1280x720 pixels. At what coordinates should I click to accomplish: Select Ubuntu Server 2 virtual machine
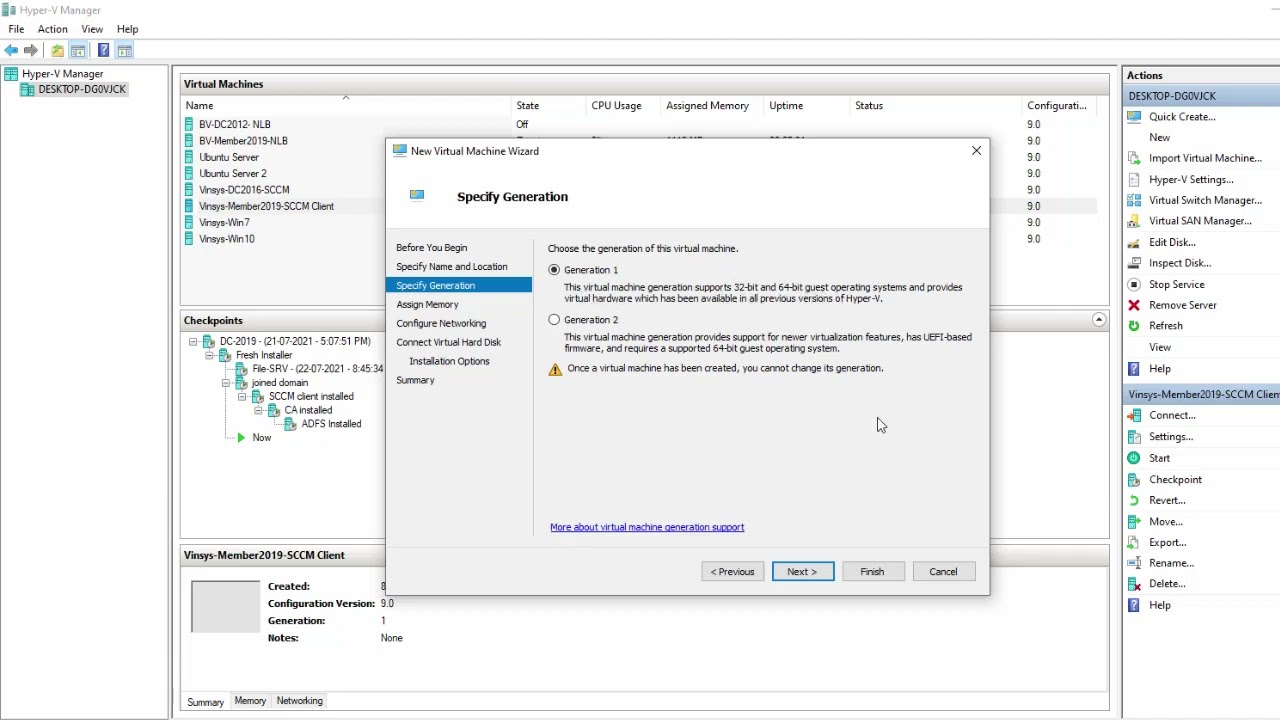232,173
